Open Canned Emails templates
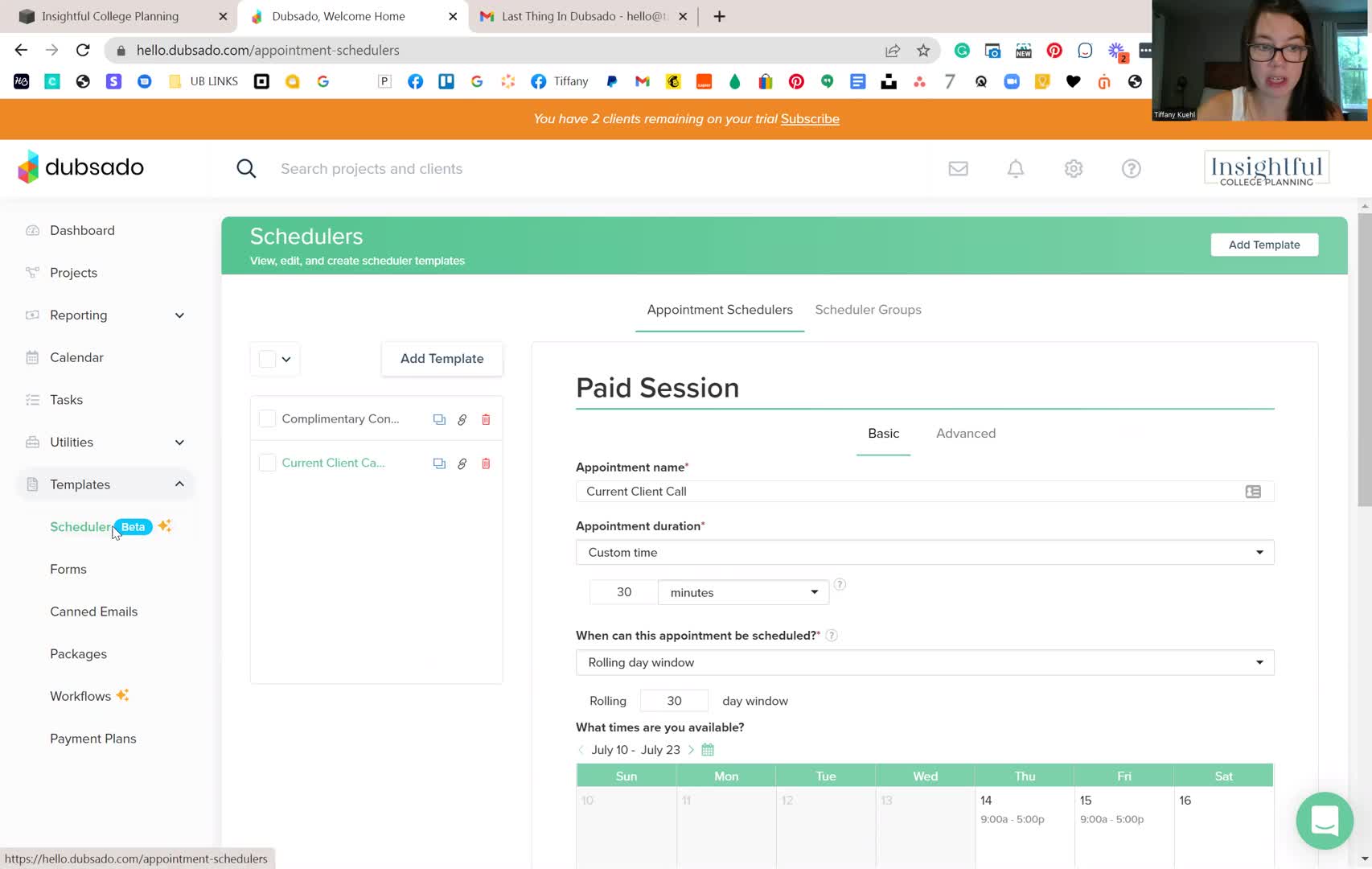The width and height of the screenshot is (1372, 869). point(93,612)
